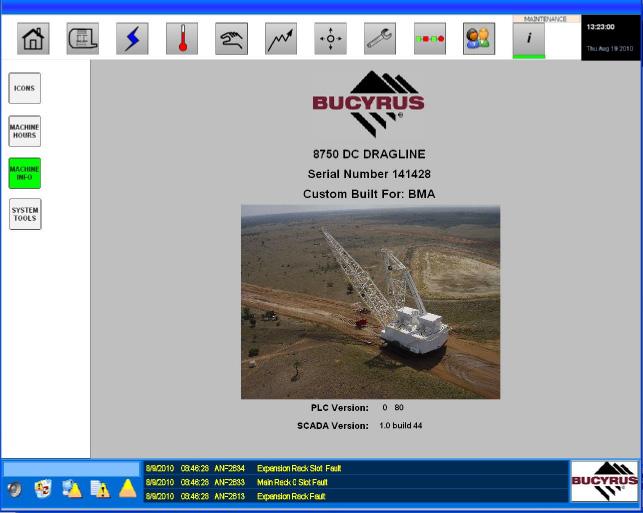Select alarm ANF2634 Expansion Rack Slot Fault
Screen dimensions: 643x513
coord(356,468)
